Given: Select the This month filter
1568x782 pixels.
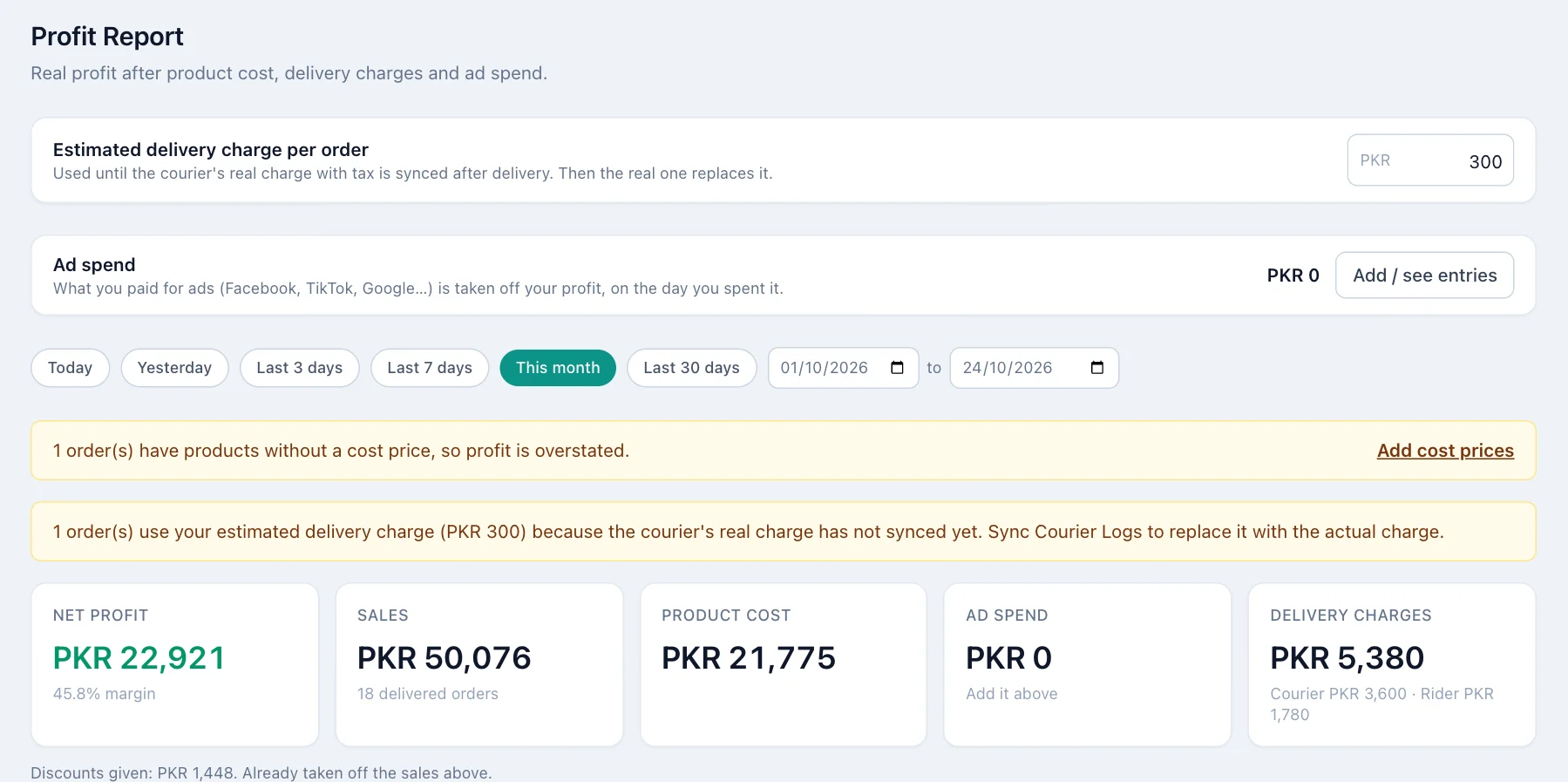Looking at the screenshot, I should coord(558,368).
